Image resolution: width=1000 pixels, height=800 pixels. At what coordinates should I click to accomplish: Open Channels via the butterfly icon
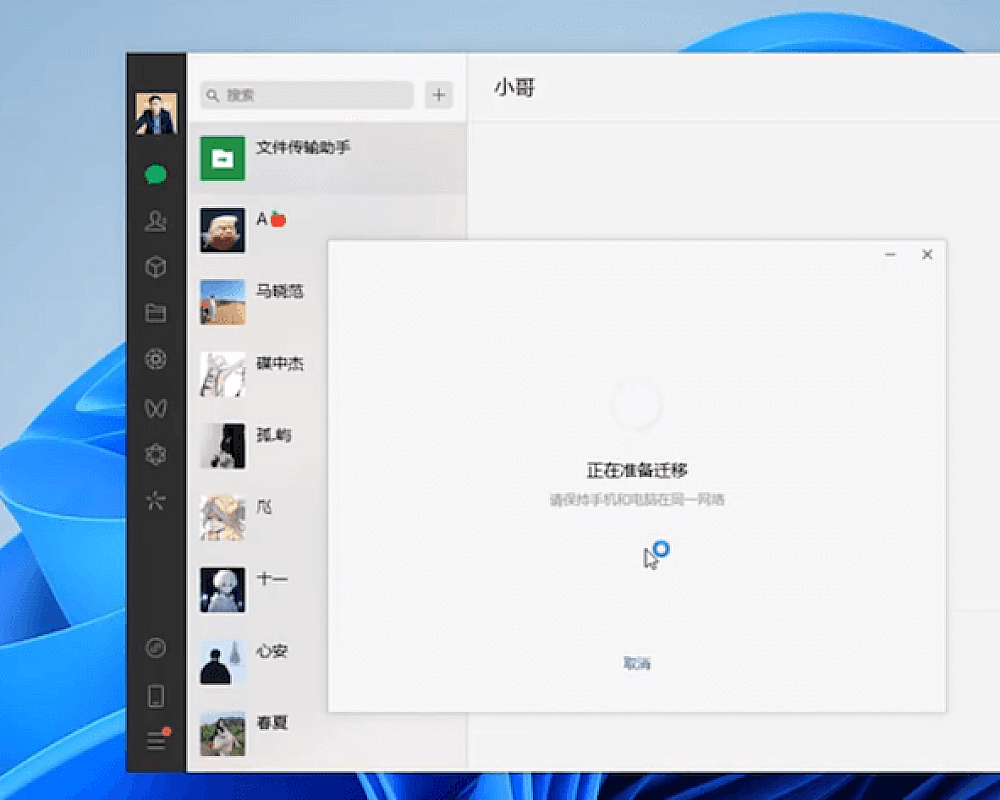pos(155,408)
